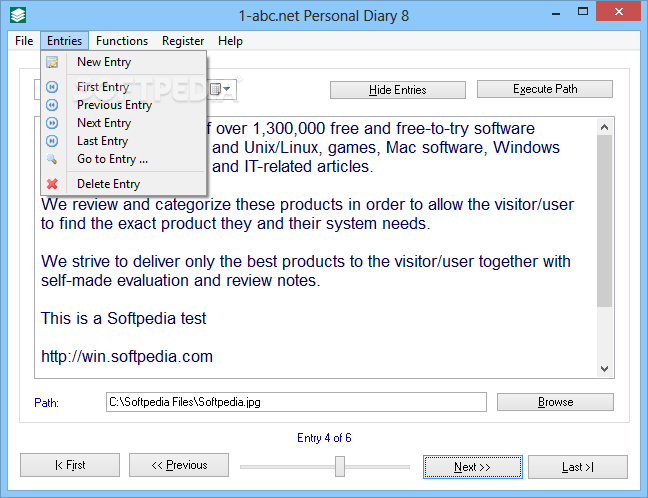
Task: Open the date picker calendar dropdown
Action: [x=220, y=89]
